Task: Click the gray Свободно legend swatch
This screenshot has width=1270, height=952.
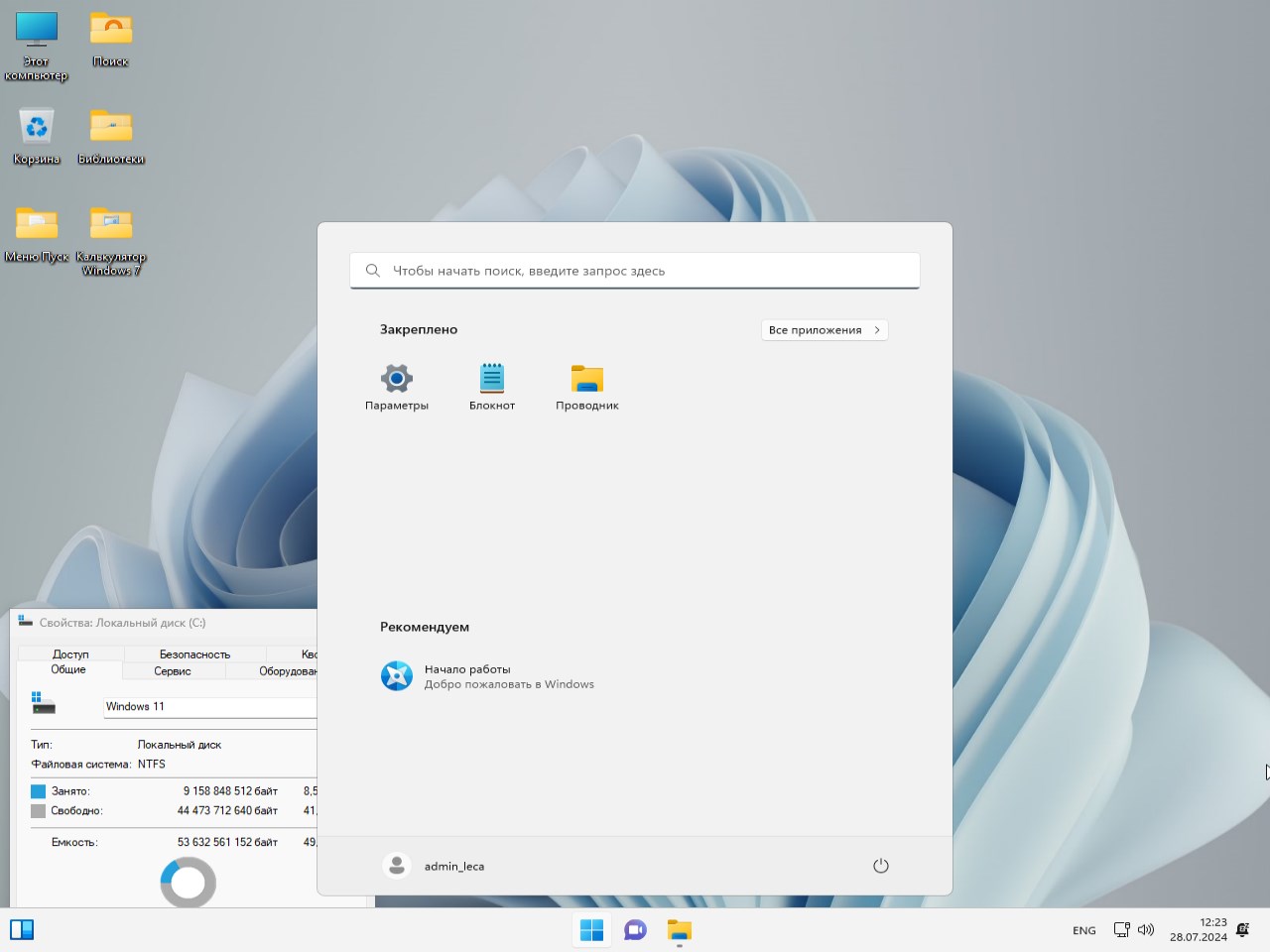Action: [39, 811]
